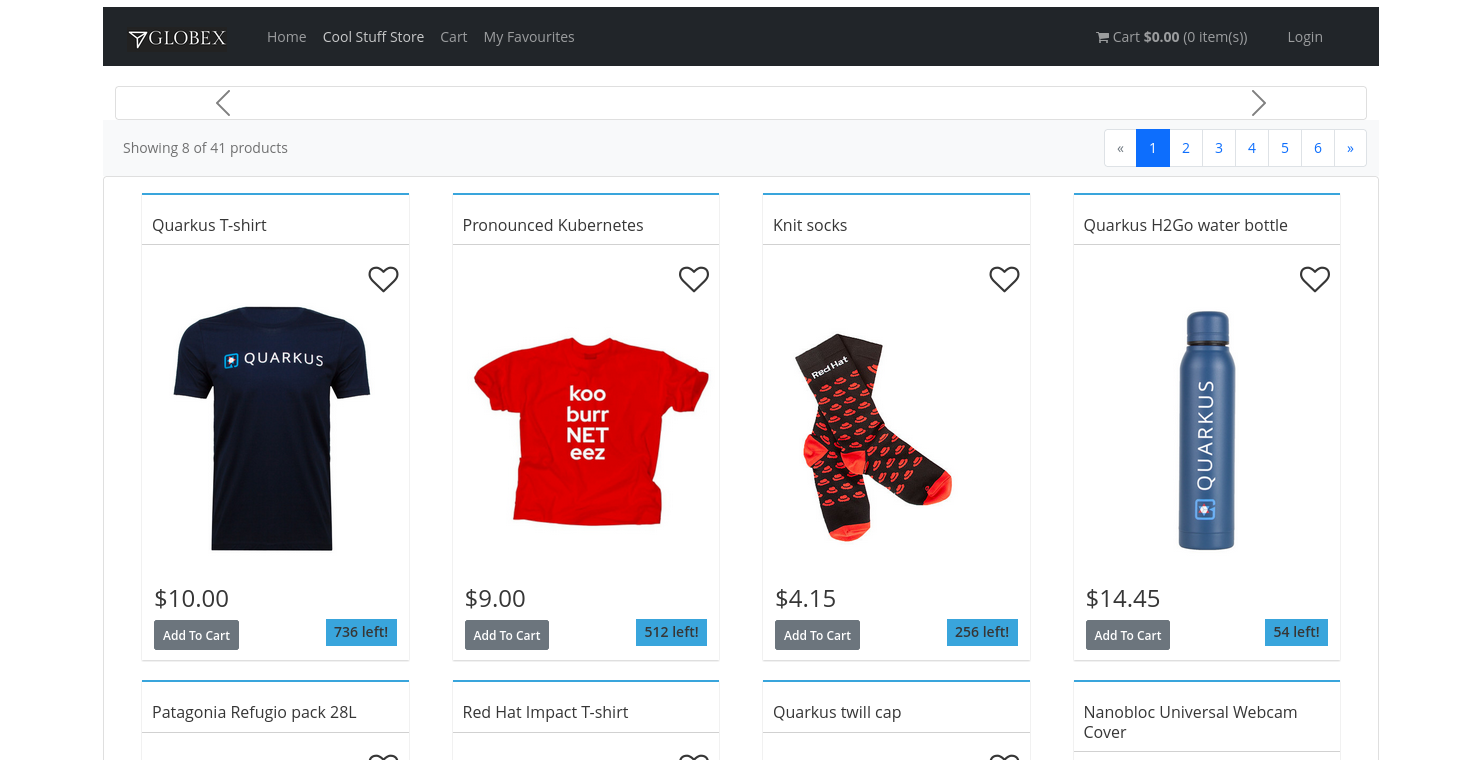This screenshot has width=1477, height=760.
Task: Click the shopping cart icon in header
Action: tap(1103, 37)
